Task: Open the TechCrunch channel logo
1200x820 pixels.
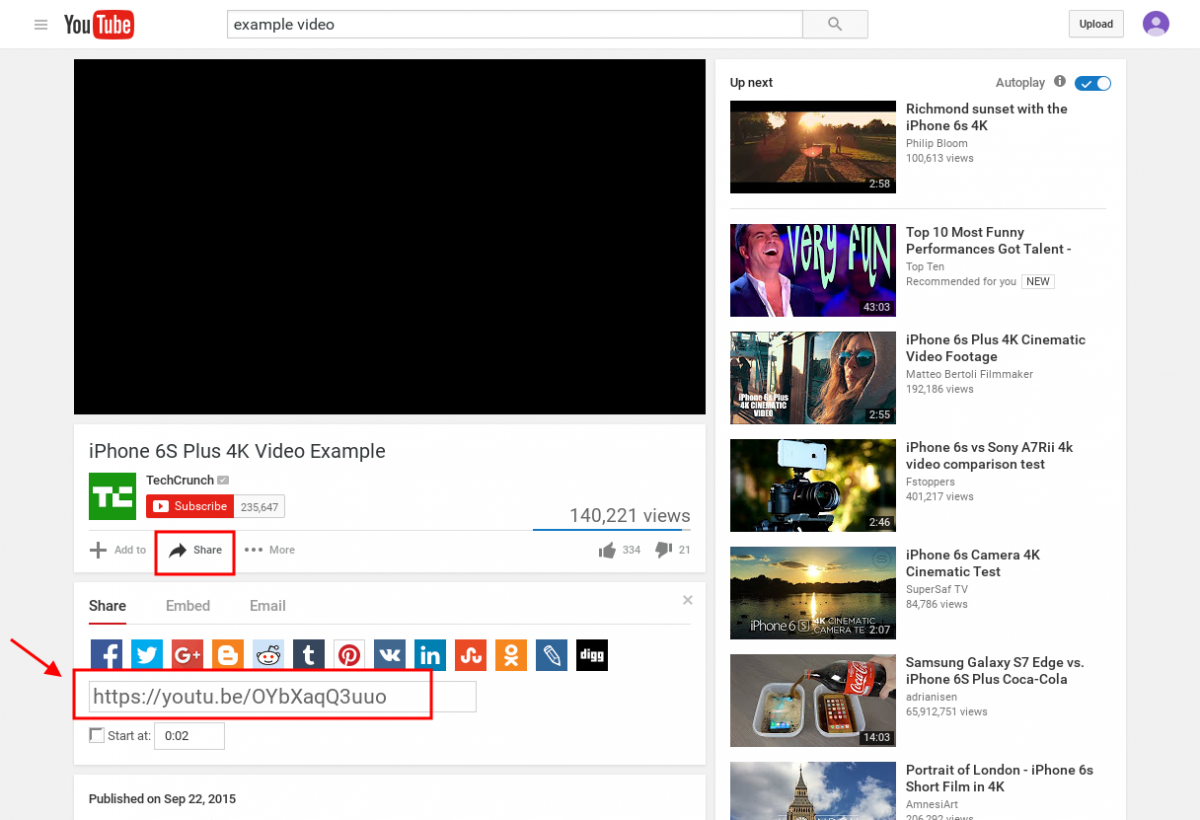Action: pyautogui.click(x=112, y=496)
